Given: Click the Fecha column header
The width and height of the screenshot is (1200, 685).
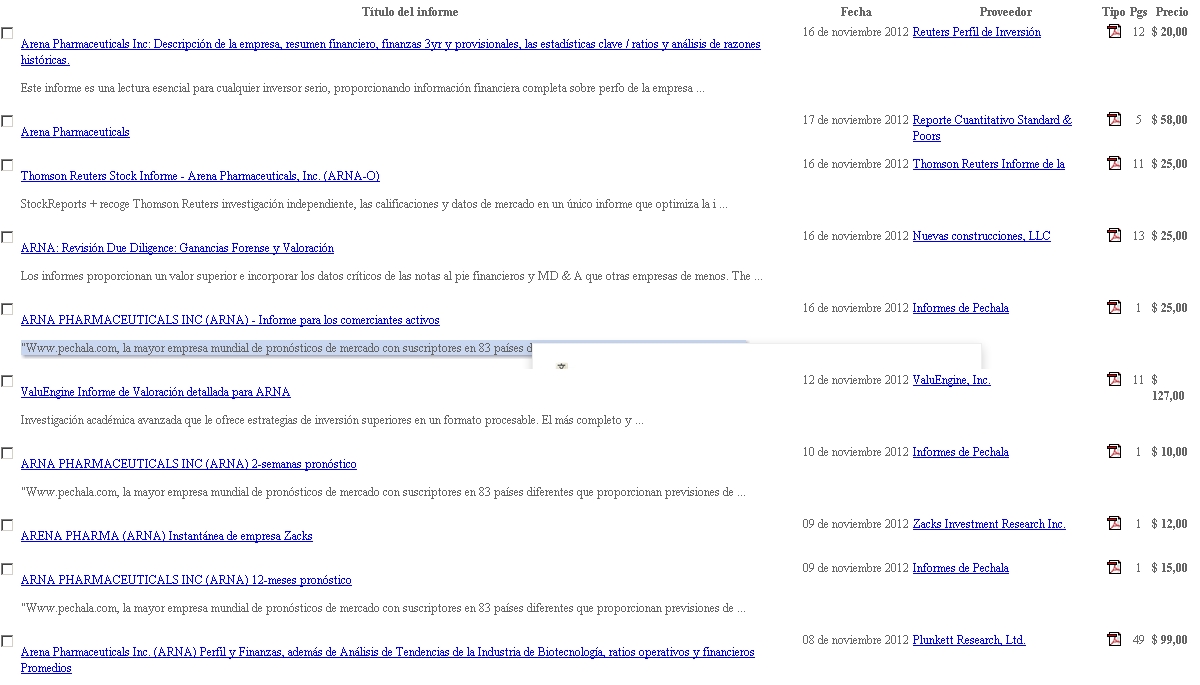Looking at the screenshot, I should click(x=856, y=12).
